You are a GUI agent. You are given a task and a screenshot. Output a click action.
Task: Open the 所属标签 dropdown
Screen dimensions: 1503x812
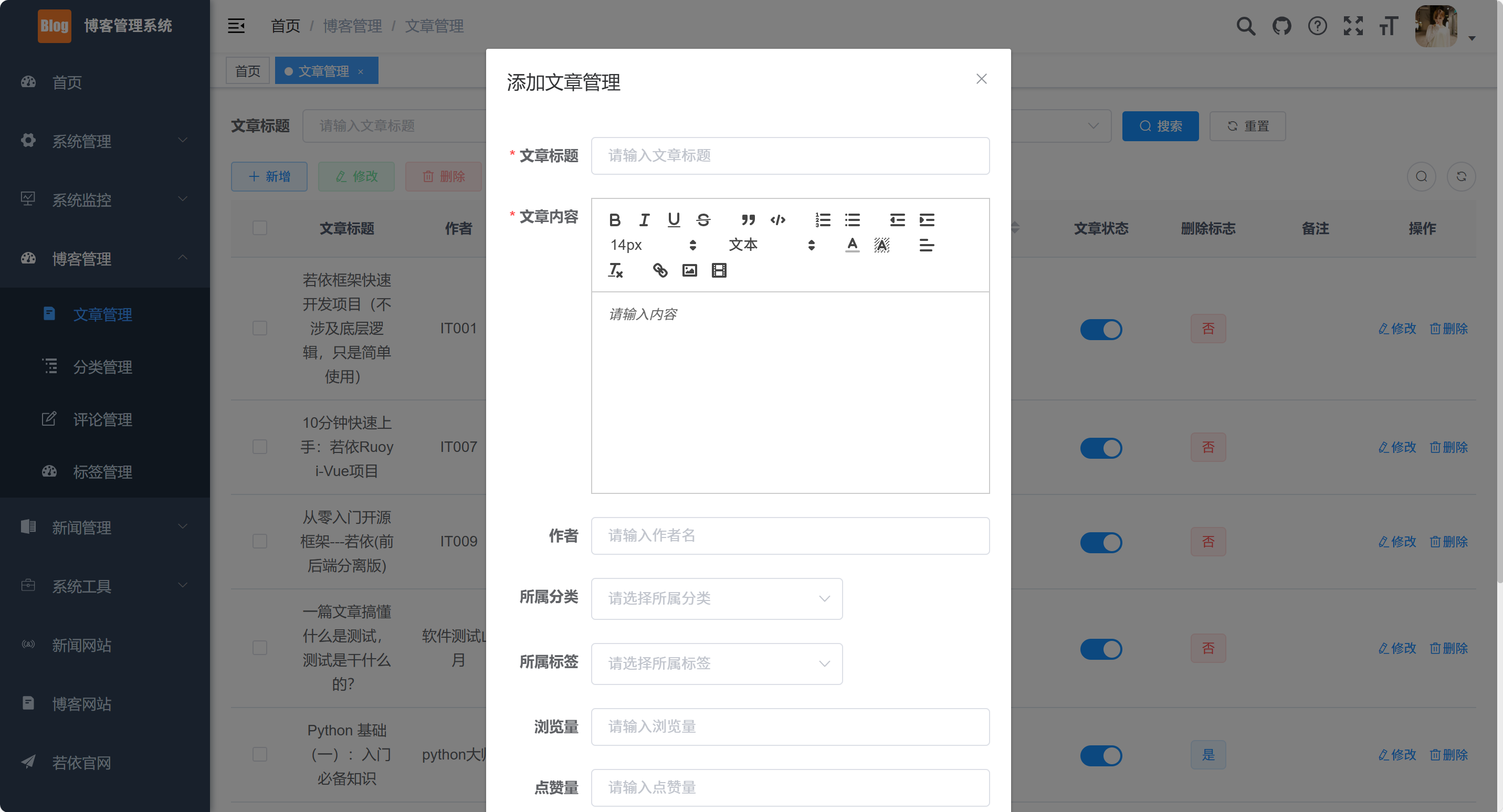point(717,663)
